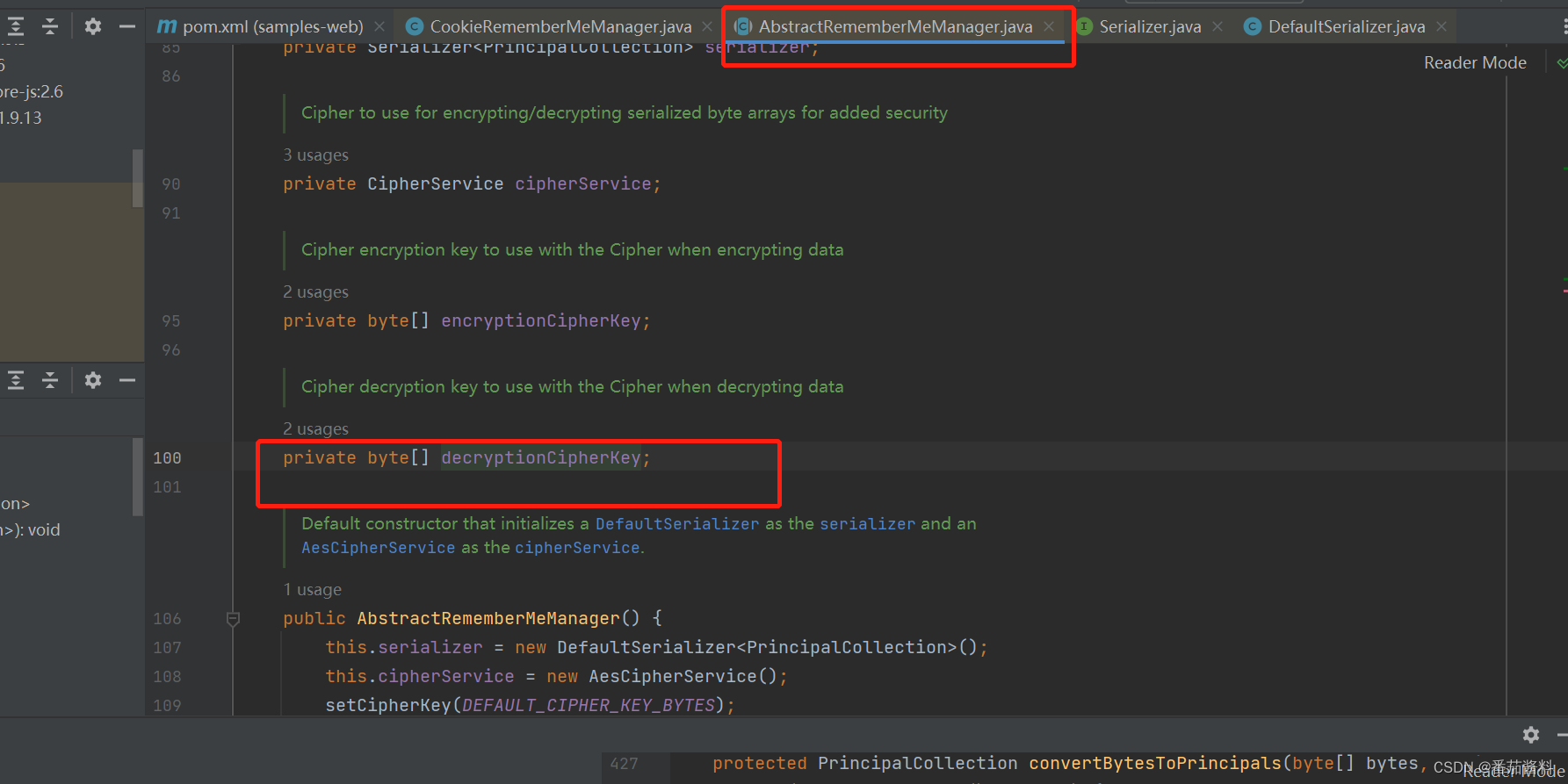Click the class icon on DefaultSerializer.java tab
Screen dimensions: 1568x784
(x=1254, y=26)
